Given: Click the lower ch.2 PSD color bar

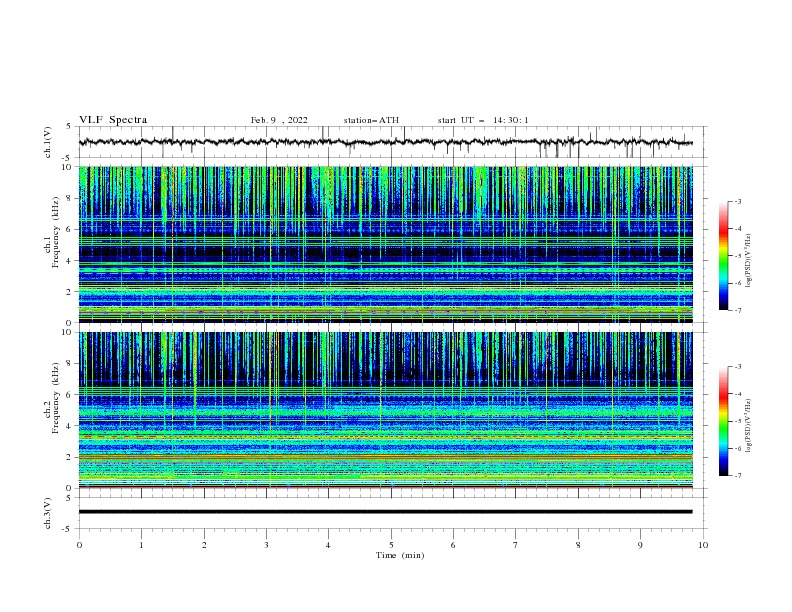Looking at the screenshot, I should (x=723, y=421).
